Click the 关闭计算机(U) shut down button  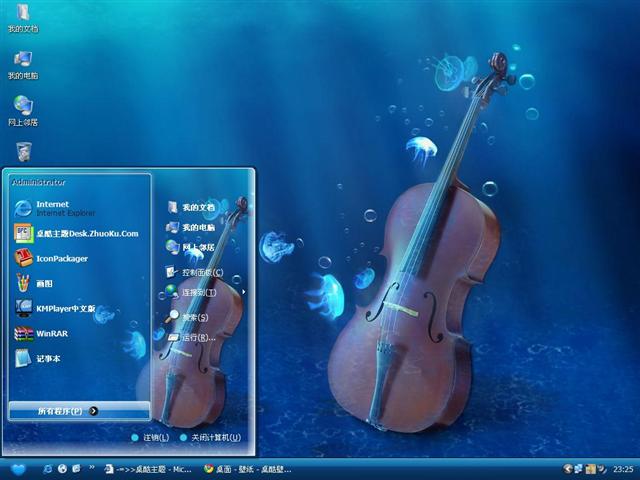210,438
